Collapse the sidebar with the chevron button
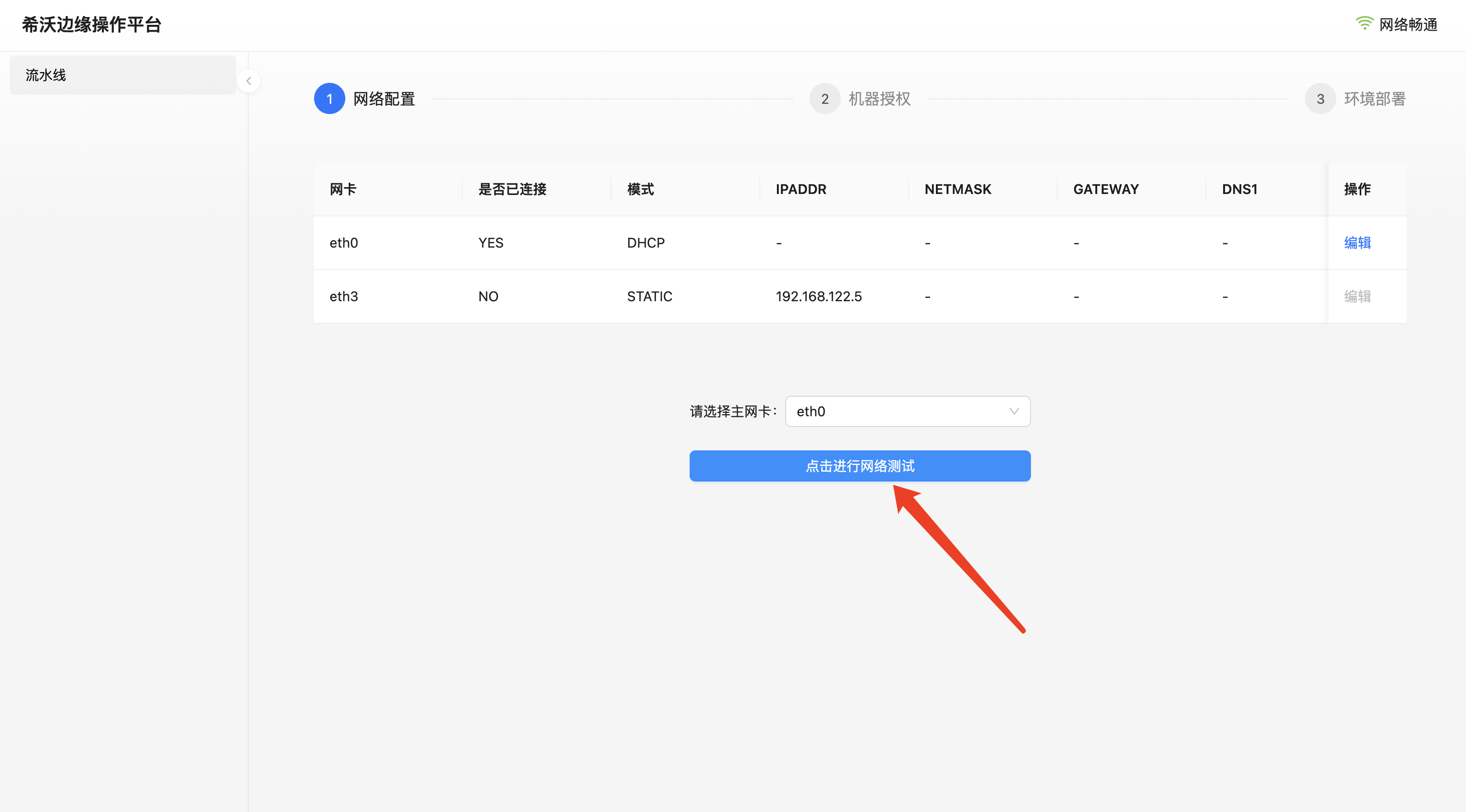Screen dimensions: 1466x812 (x=249, y=81)
